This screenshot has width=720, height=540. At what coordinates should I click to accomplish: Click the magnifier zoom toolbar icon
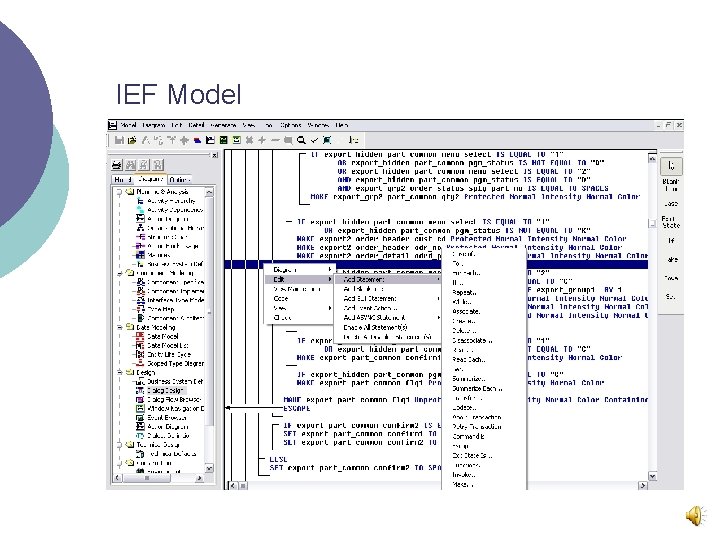click(301, 140)
